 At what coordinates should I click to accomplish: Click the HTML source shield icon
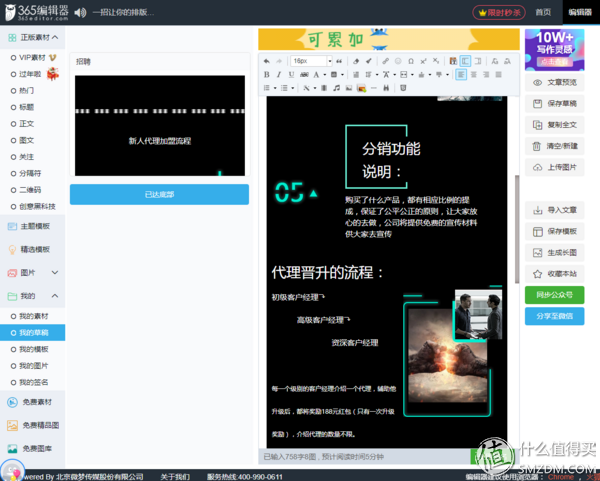(403, 88)
